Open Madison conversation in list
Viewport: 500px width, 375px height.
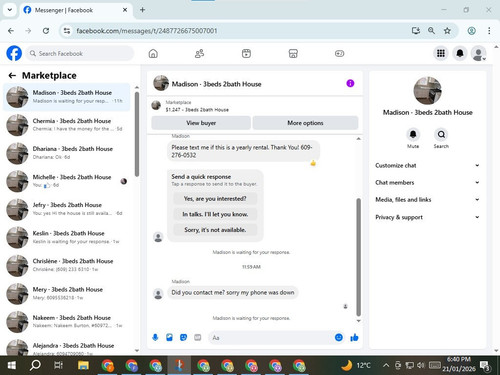click(67, 97)
